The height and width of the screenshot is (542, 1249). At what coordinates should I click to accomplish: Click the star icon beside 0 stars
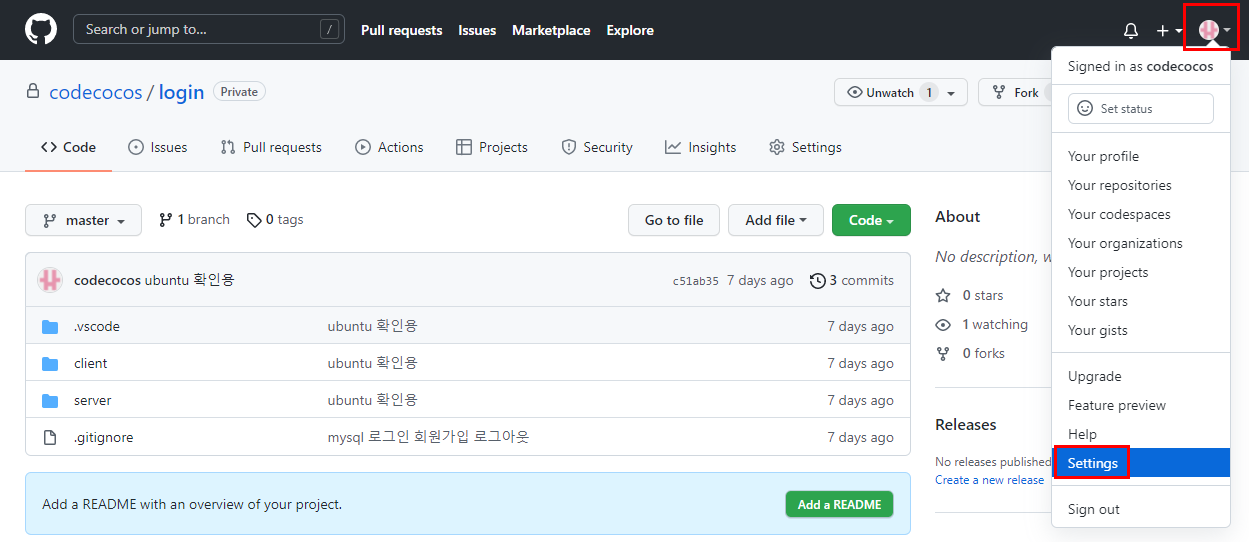pyautogui.click(x=943, y=295)
